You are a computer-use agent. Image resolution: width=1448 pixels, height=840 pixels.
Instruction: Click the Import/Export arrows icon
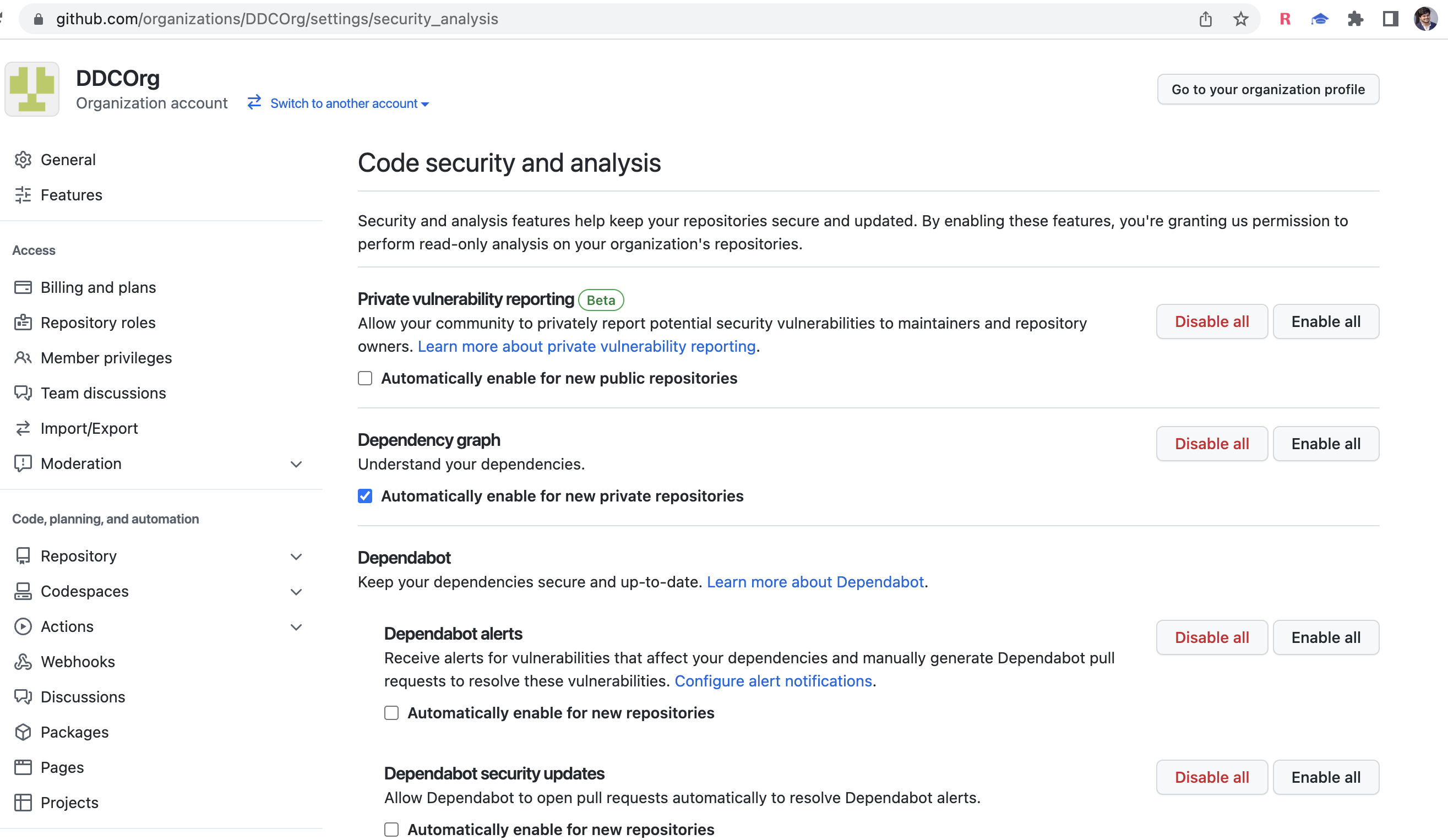pos(23,428)
